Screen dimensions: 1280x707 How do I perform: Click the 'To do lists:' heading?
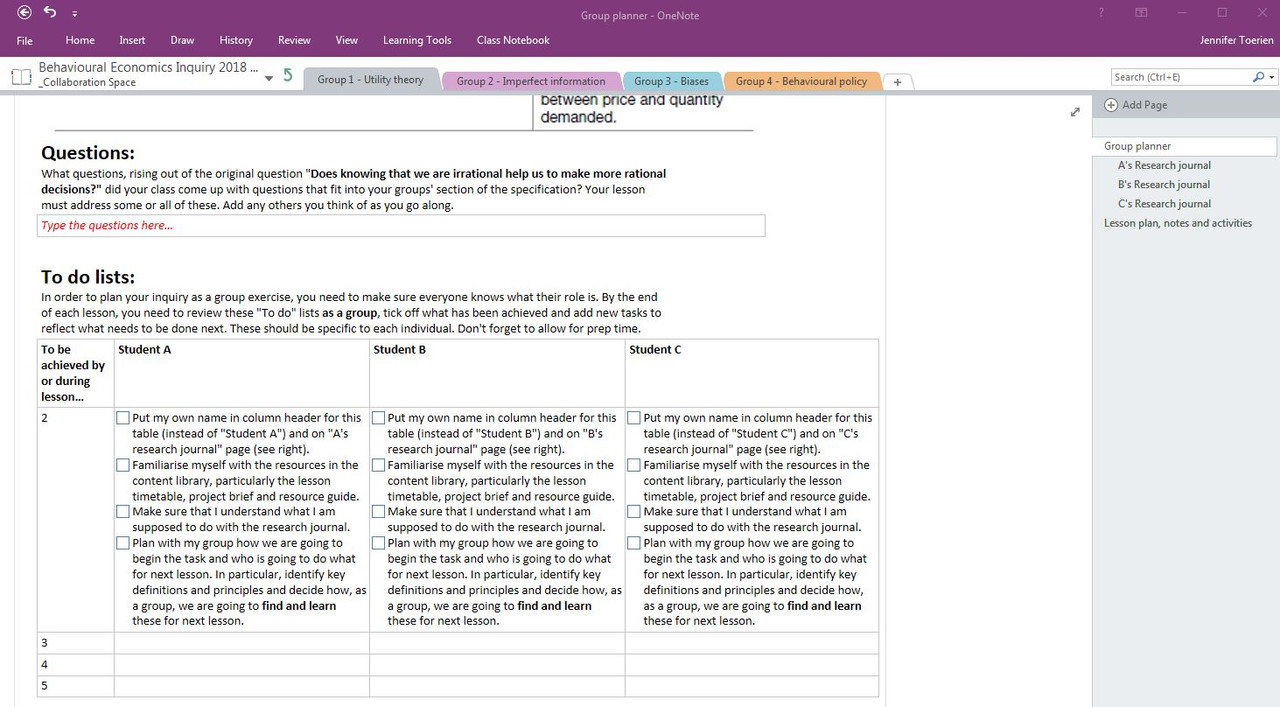pos(88,277)
